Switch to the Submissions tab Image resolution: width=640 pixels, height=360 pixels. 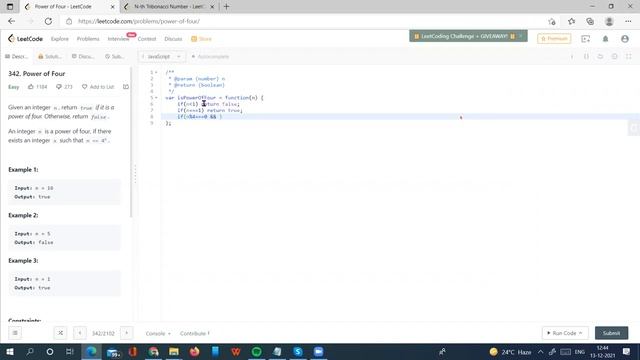115,56
